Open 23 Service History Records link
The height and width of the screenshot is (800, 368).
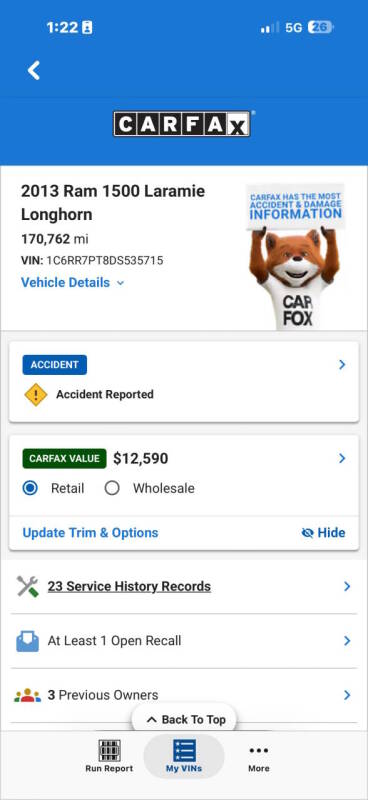coord(129,586)
